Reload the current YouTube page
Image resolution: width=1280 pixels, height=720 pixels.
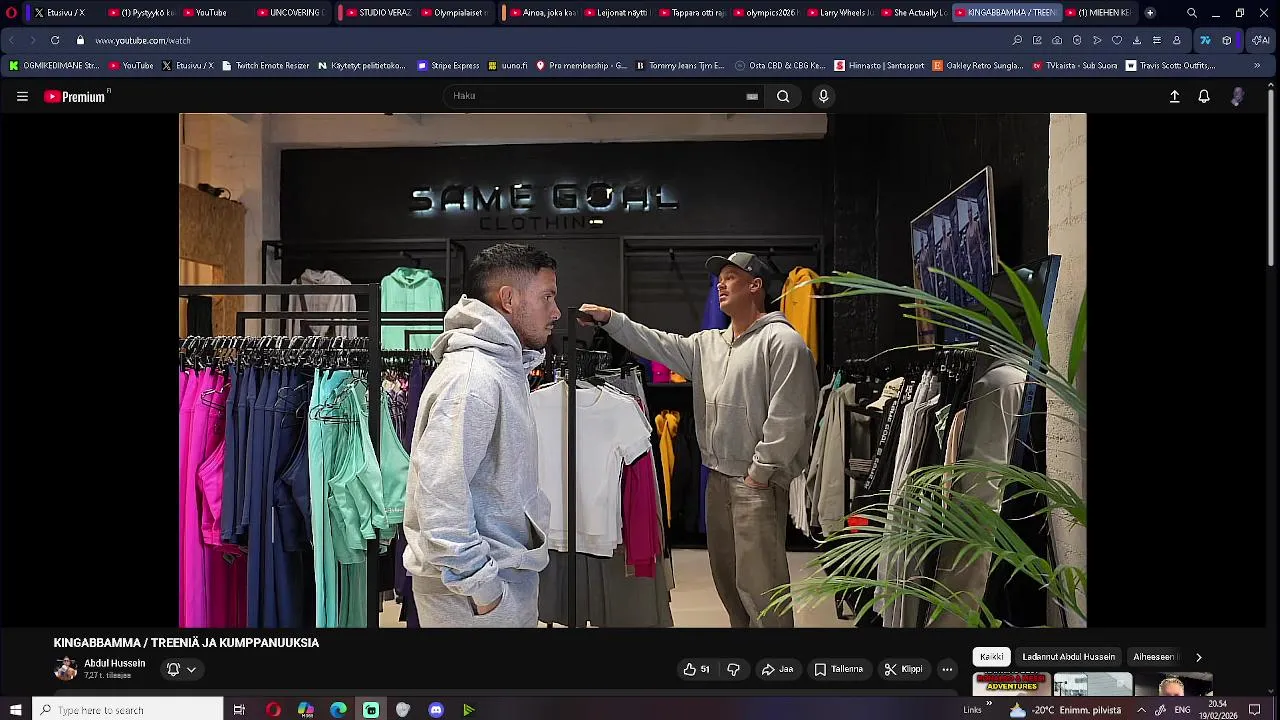[x=54, y=40]
